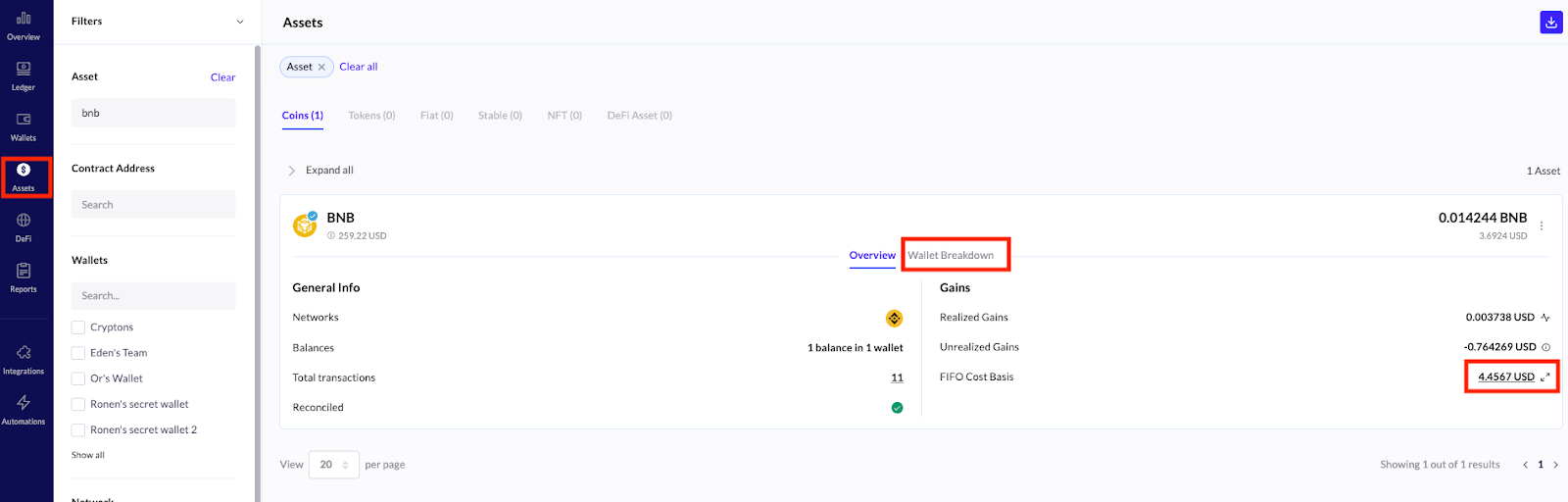Navigate to Reports in sidebar

click(x=24, y=277)
